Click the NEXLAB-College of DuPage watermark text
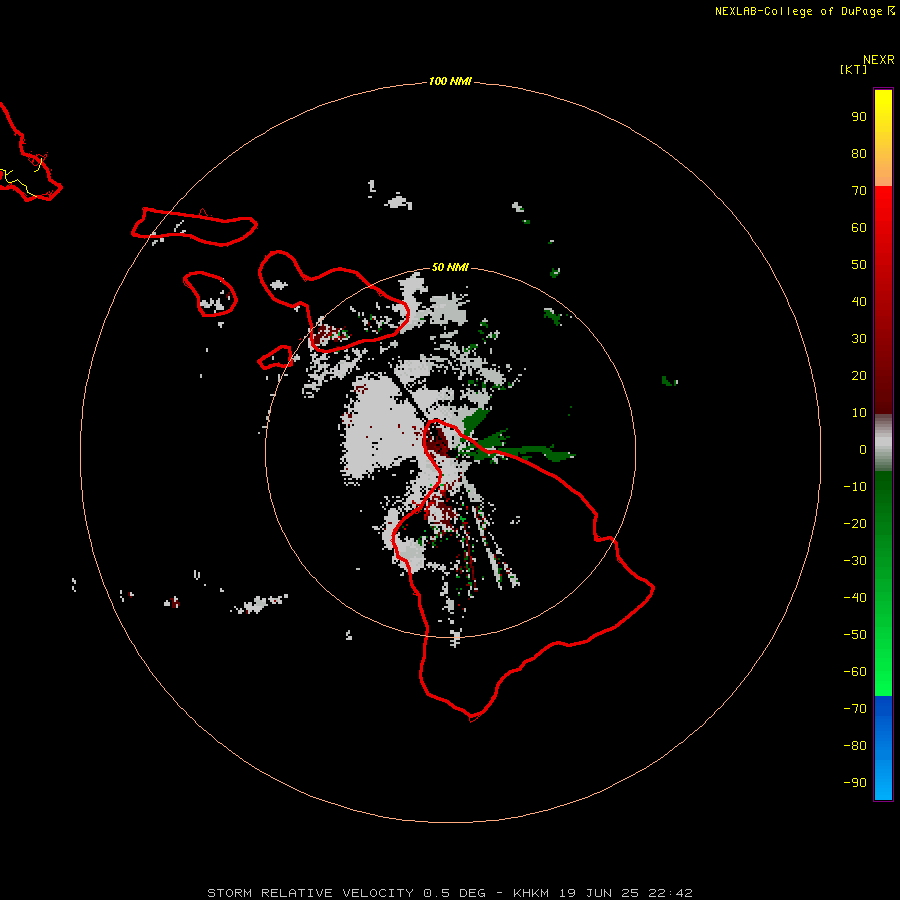Screen dimensions: 900x900 click(805, 11)
